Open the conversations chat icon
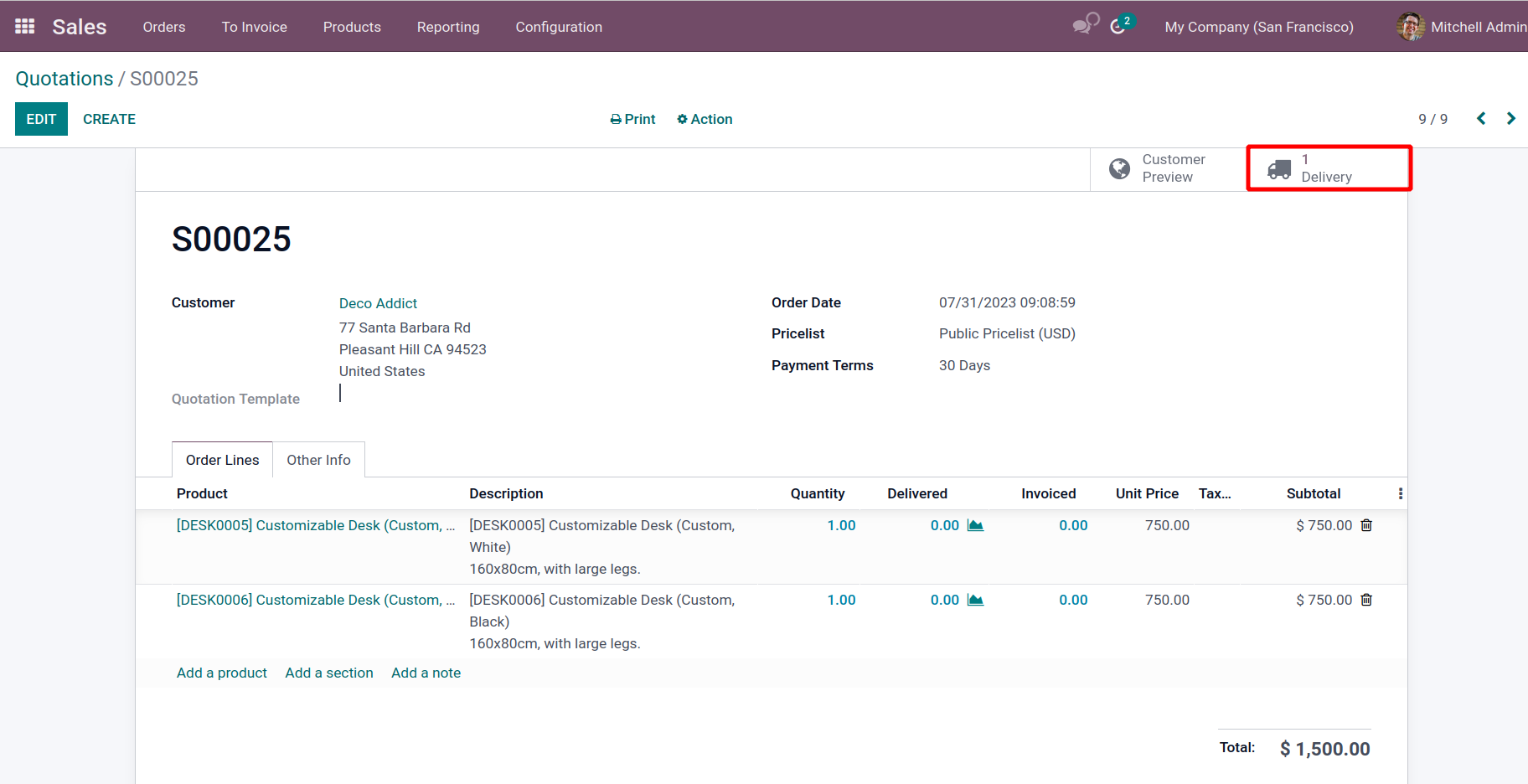 tap(1085, 25)
